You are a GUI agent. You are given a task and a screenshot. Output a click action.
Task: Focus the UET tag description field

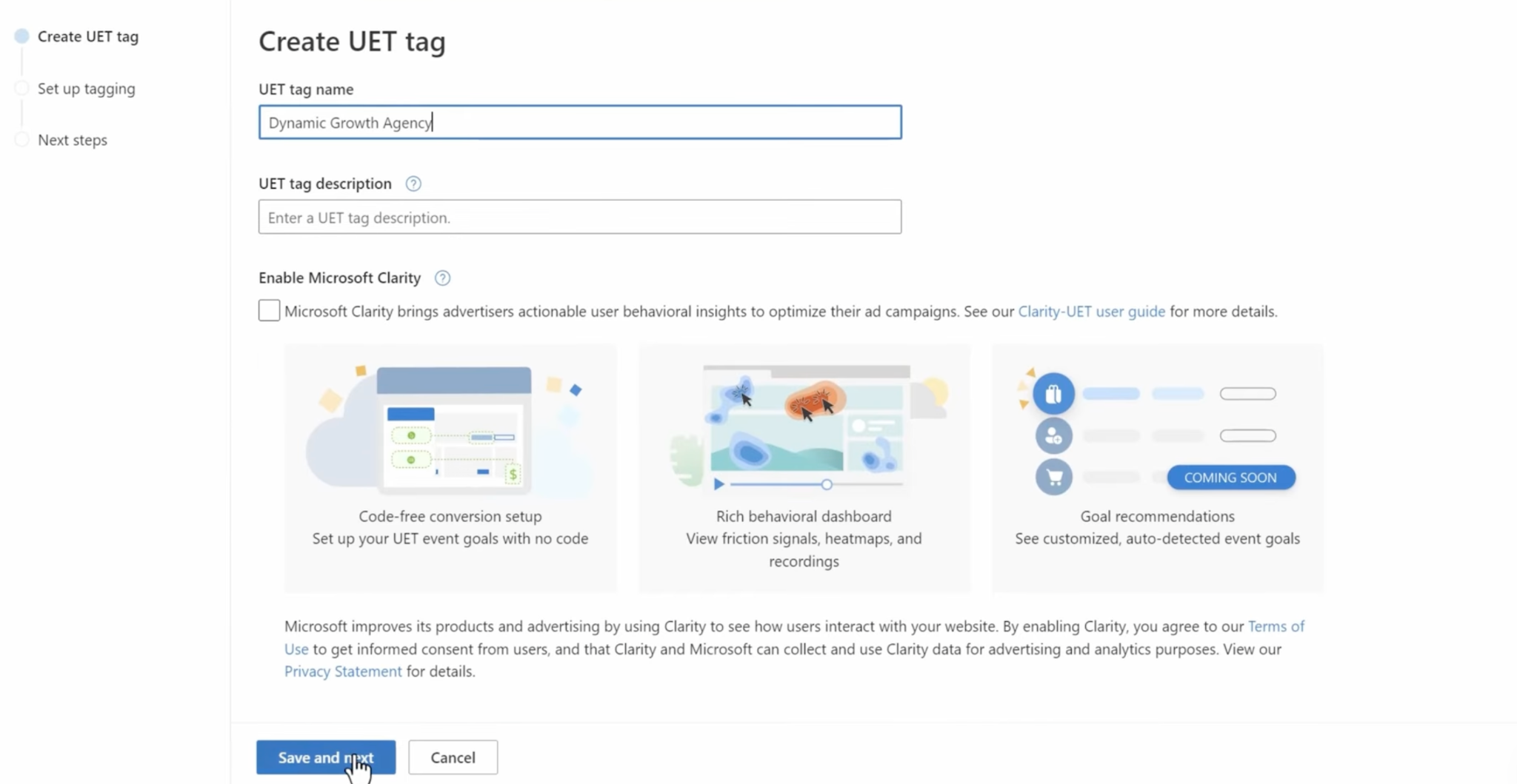pyautogui.click(x=580, y=217)
